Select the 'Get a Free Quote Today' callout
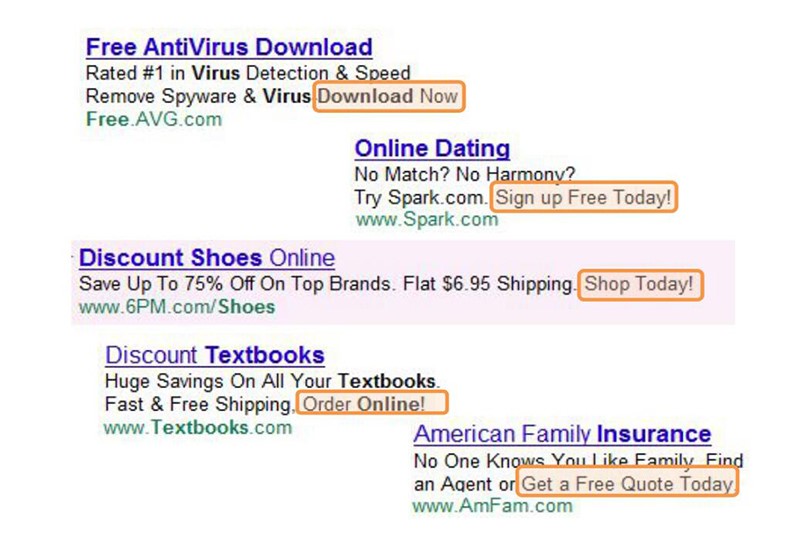The height and width of the screenshot is (554, 800). 628,484
